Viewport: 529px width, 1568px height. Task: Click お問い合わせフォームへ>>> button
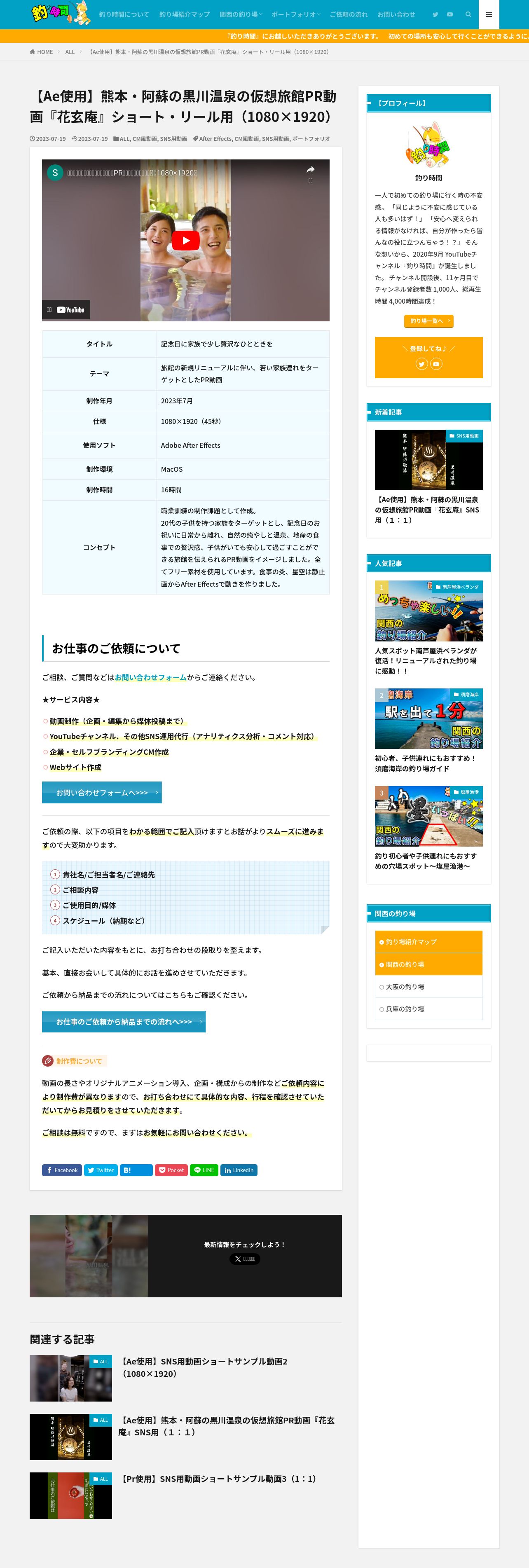point(102,793)
